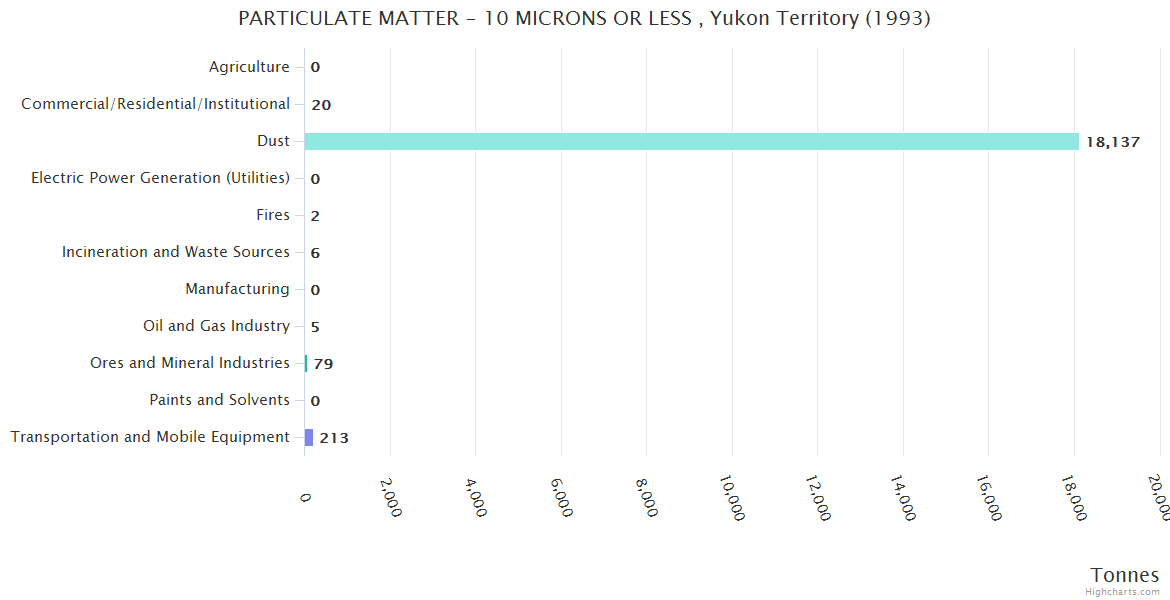Select the Agriculture axis label
This screenshot has height=600, width=1170.
point(249,67)
